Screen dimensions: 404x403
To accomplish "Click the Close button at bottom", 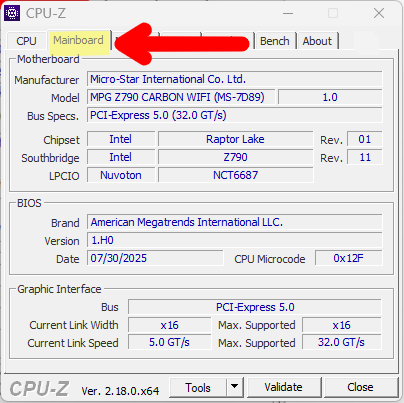I will [x=361, y=388].
